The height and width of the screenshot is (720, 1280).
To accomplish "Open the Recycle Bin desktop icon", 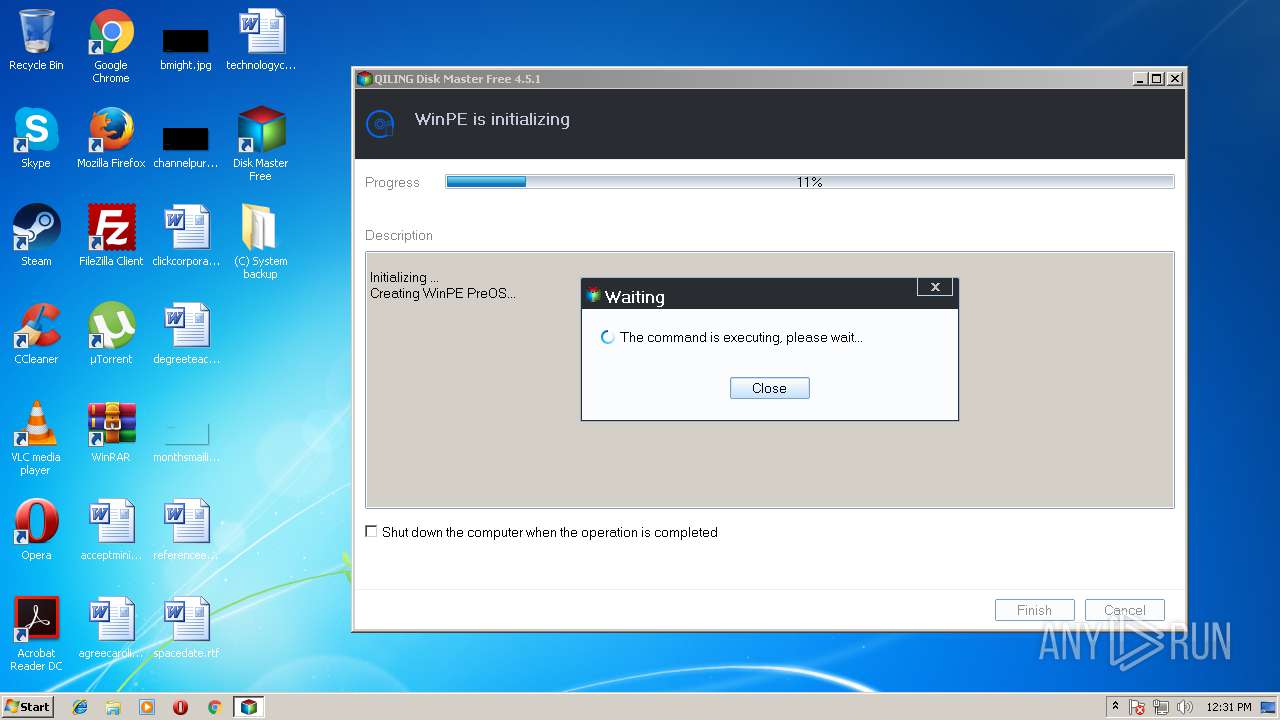I will pyautogui.click(x=36, y=40).
